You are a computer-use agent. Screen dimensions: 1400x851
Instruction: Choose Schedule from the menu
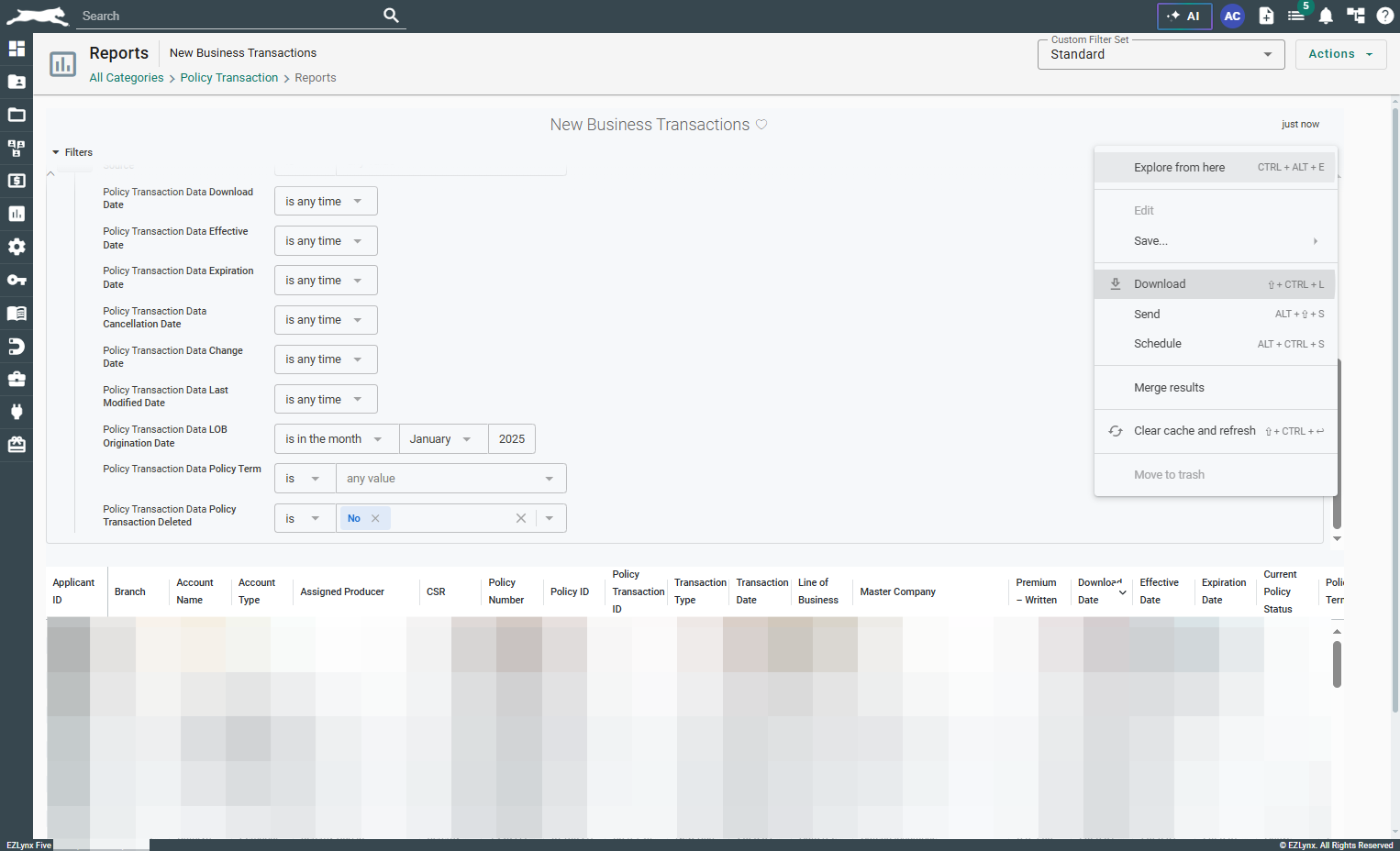coord(1215,343)
